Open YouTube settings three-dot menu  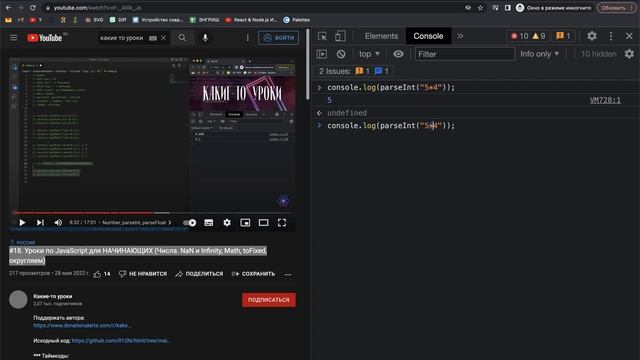[x=247, y=38]
